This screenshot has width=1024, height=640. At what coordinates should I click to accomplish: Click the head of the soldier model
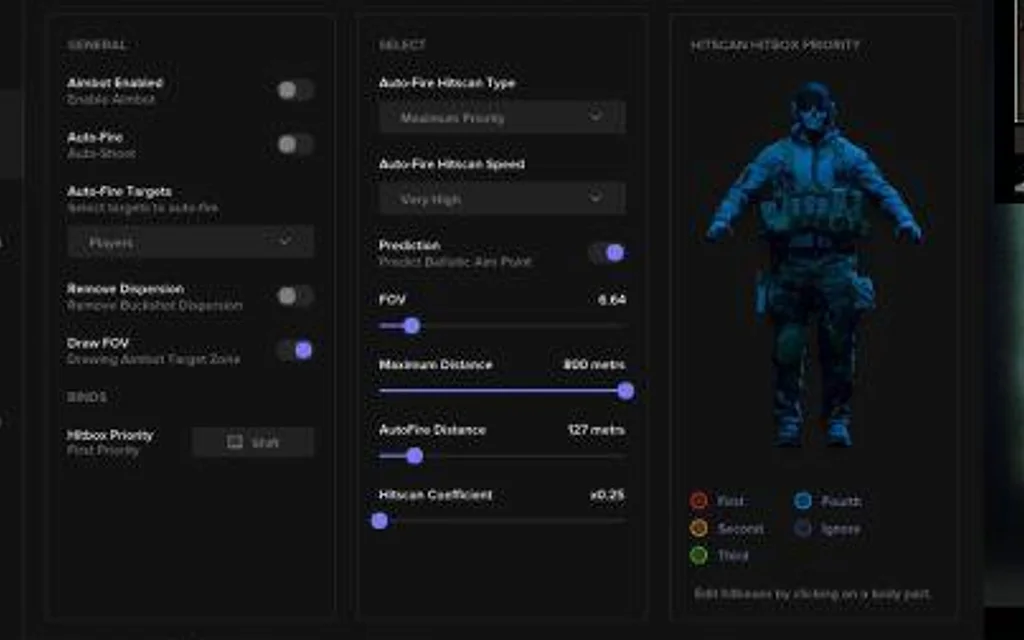pos(813,108)
